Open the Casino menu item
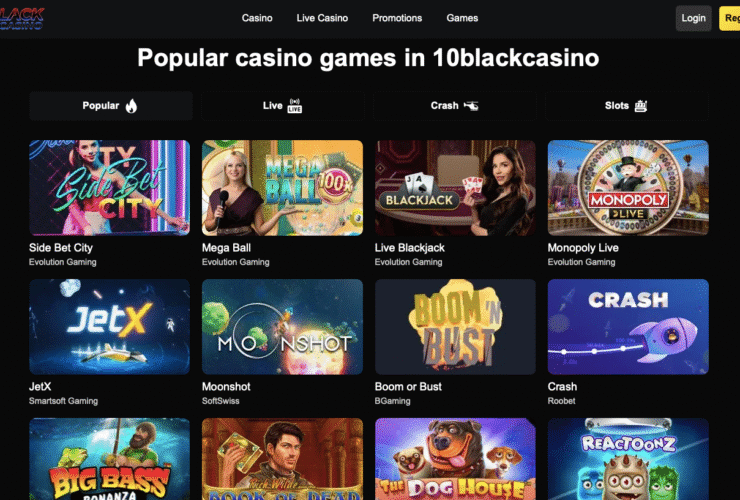The image size is (740, 500). pyautogui.click(x=257, y=18)
